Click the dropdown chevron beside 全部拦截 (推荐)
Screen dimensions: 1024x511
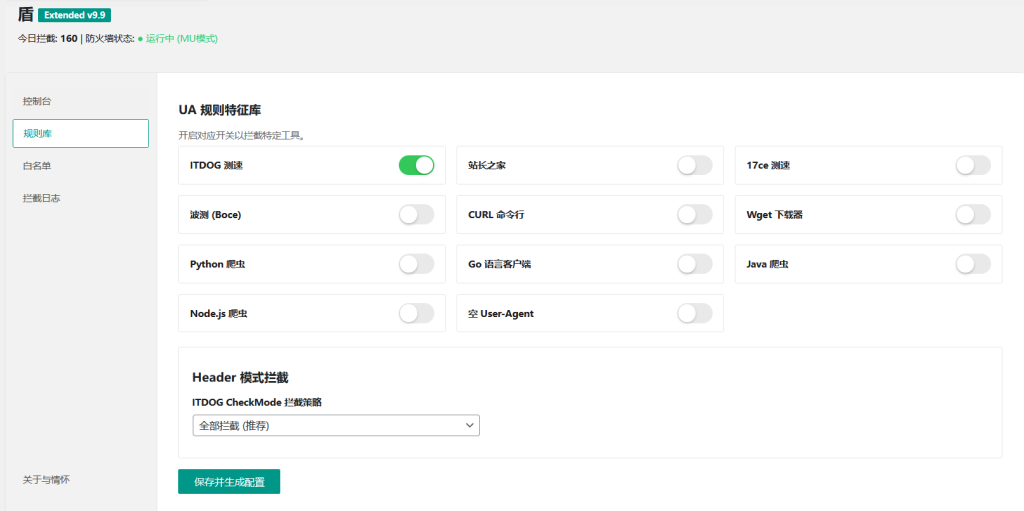[470, 426]
